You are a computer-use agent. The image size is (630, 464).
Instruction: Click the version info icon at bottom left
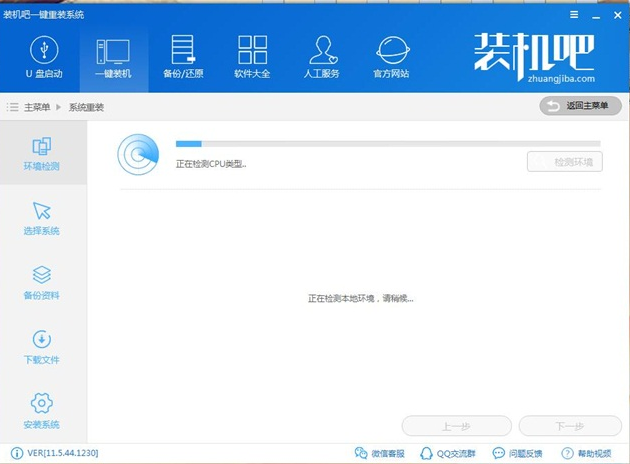click(16, 454)
